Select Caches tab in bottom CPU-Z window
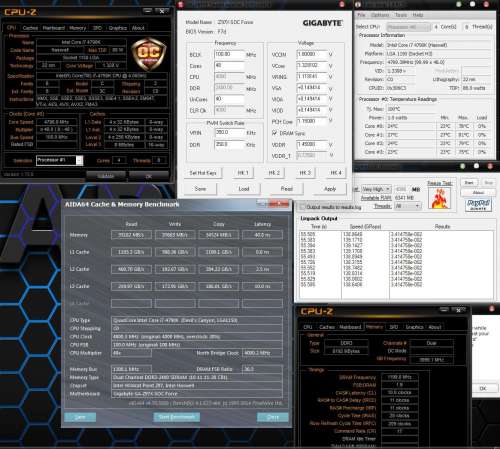This screenshot has width=500, height=449. pyautogui.click(x=327, y=327)
